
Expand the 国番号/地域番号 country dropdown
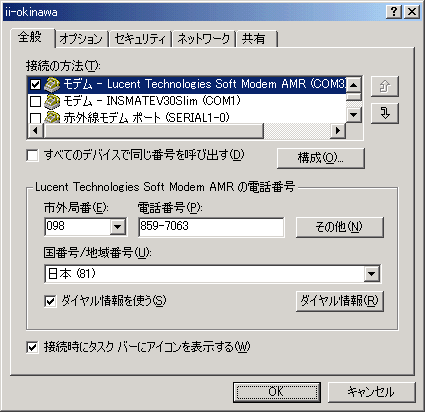click(x=372, y=274)
